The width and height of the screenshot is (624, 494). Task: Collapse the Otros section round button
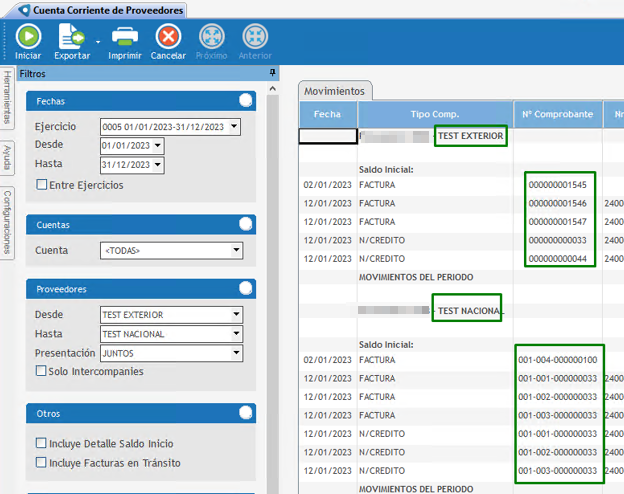pyautogui.click(x=246, y=413)
